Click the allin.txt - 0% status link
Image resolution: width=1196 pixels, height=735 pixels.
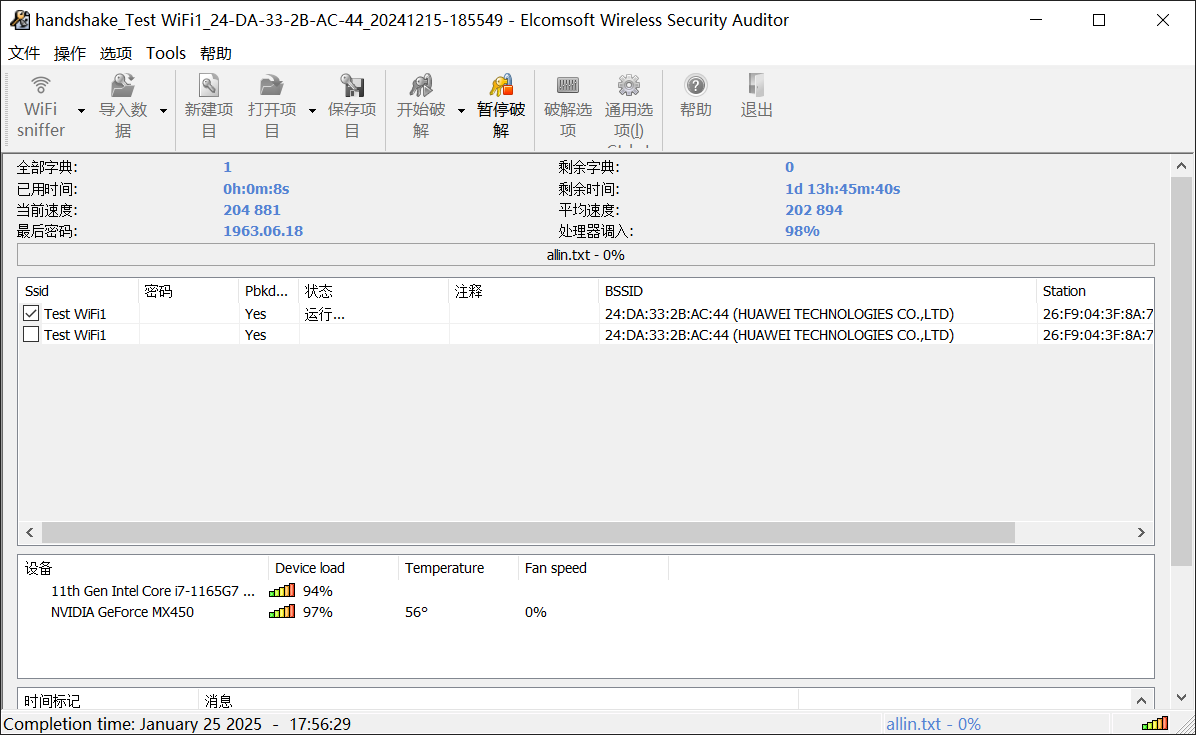tap(933, 723)
